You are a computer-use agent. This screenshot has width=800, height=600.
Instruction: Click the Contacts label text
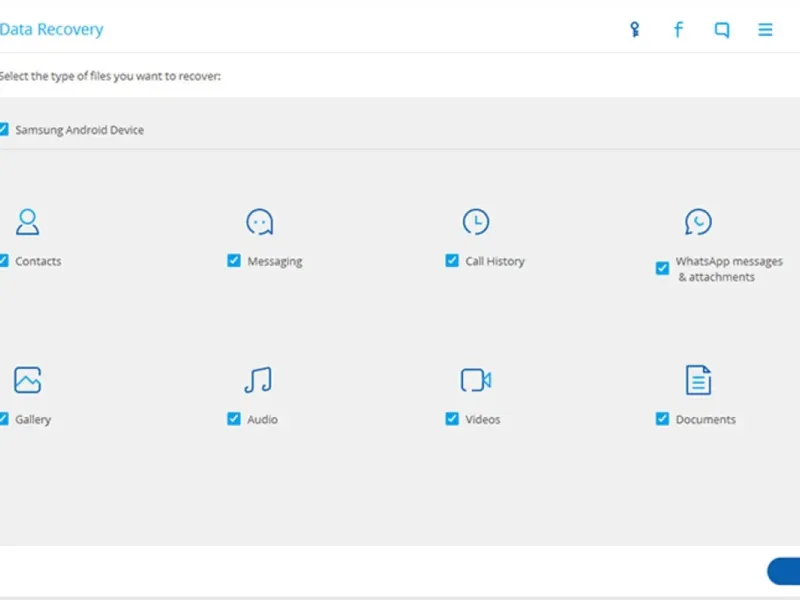[38, 261]
